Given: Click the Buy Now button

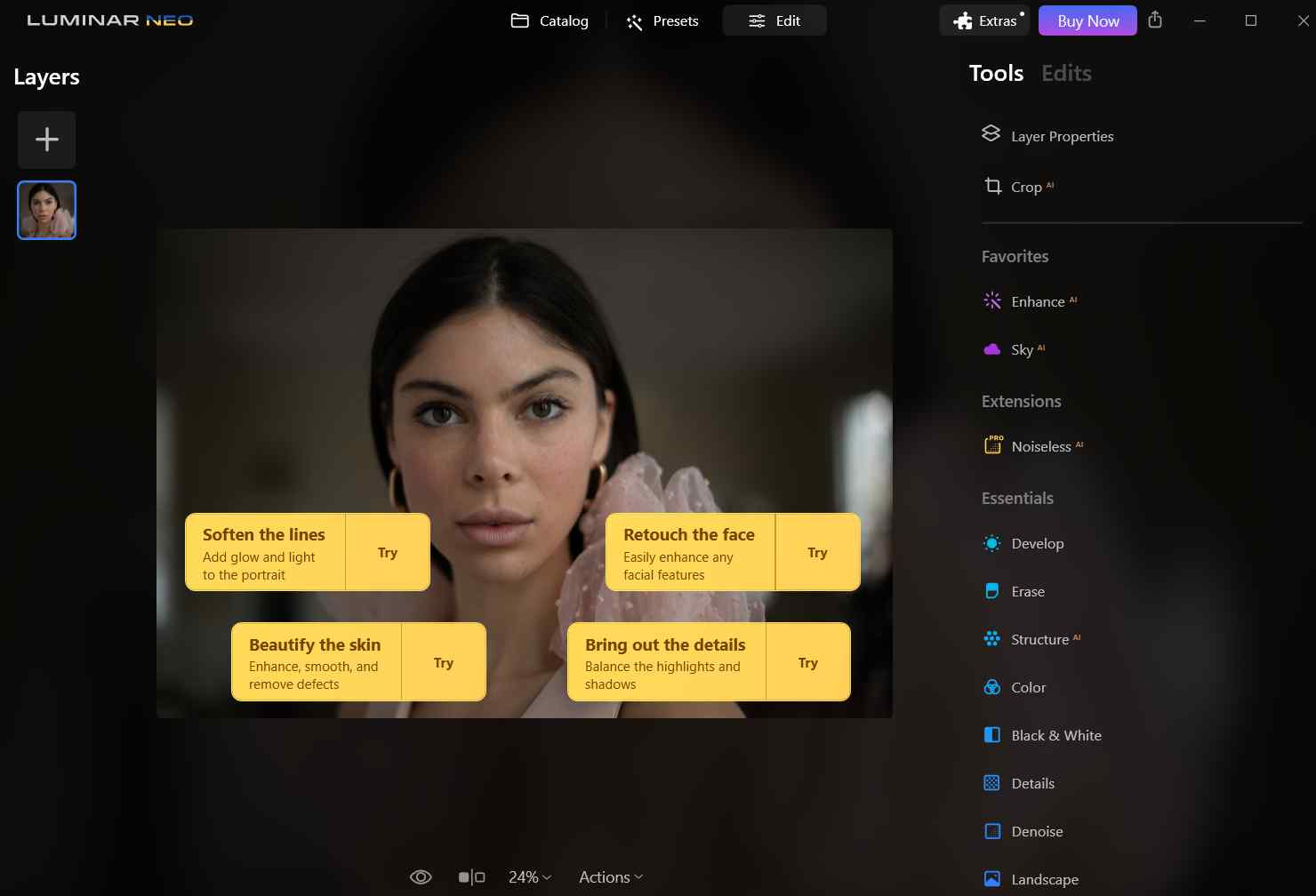Looking at the screenshot, I should point(1088,20).
